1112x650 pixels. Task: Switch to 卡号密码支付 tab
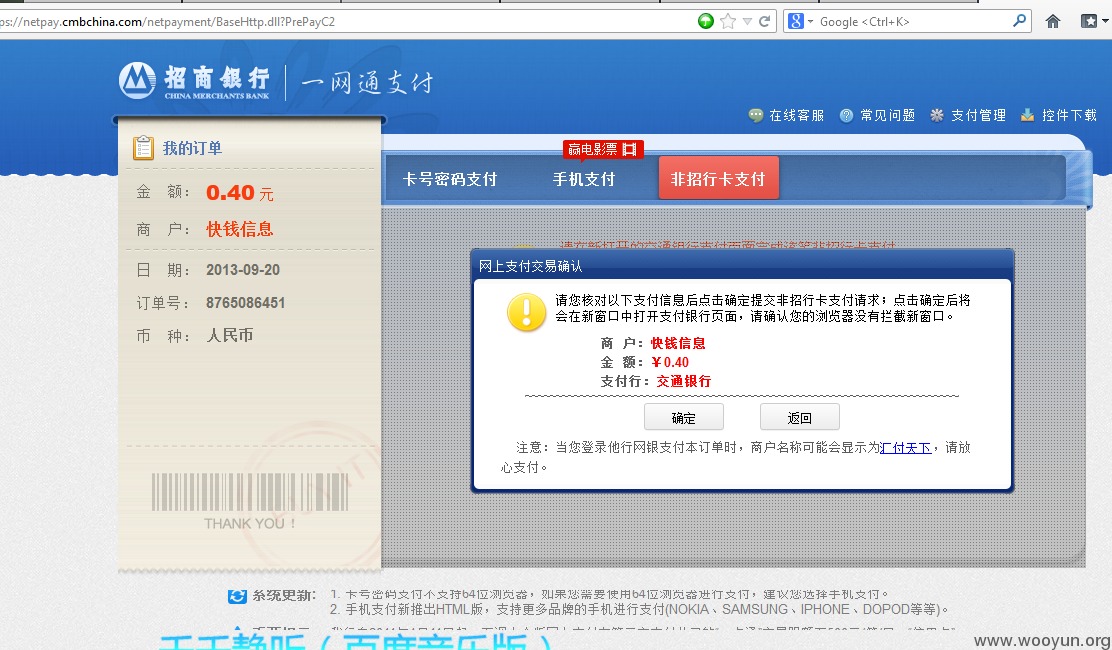click(x=450, y=179)
